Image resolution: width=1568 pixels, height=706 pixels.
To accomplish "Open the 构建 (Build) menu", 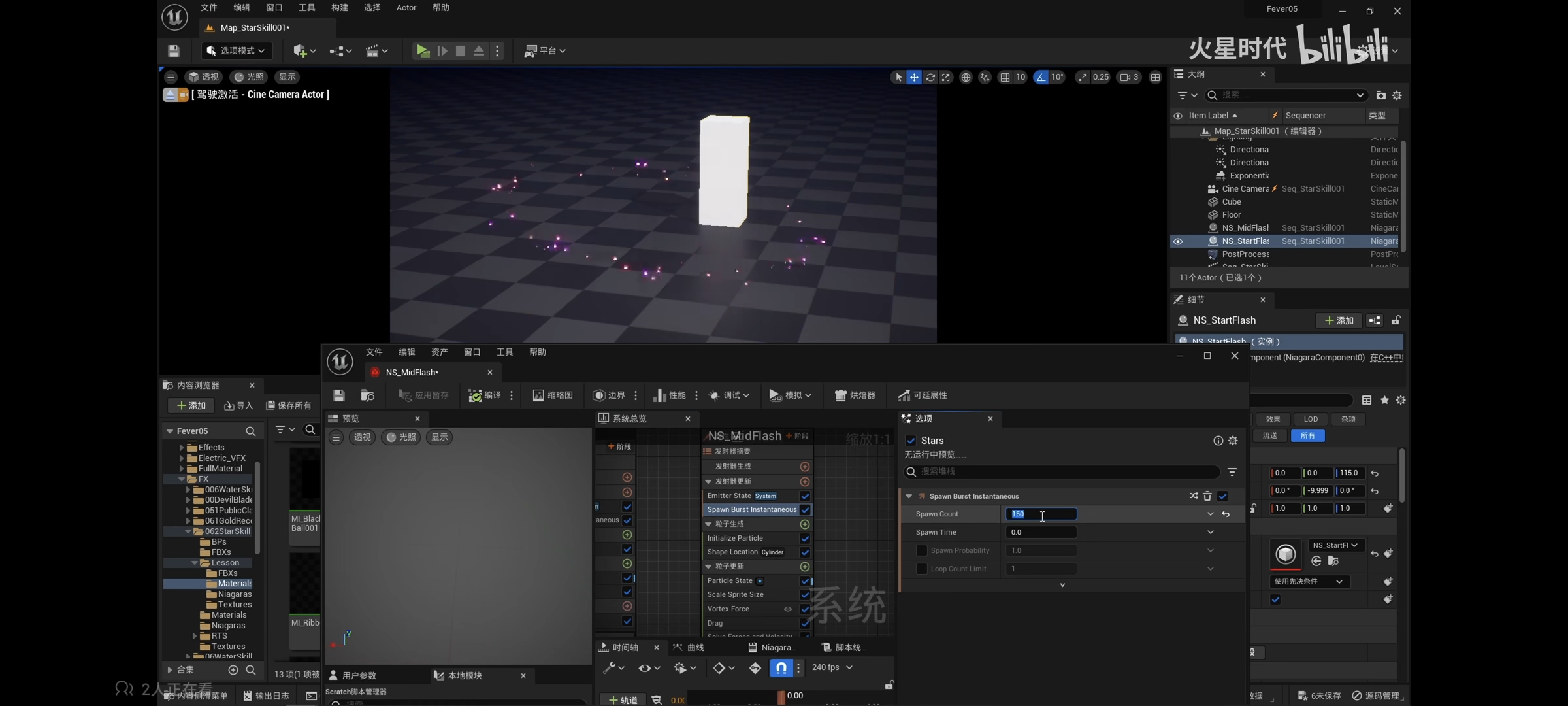I will (339, 8).
